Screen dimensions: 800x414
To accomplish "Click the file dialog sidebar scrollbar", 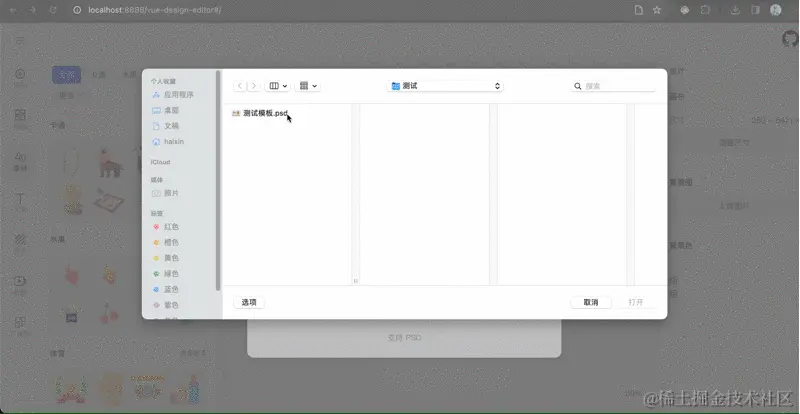I will click(218, 181).
